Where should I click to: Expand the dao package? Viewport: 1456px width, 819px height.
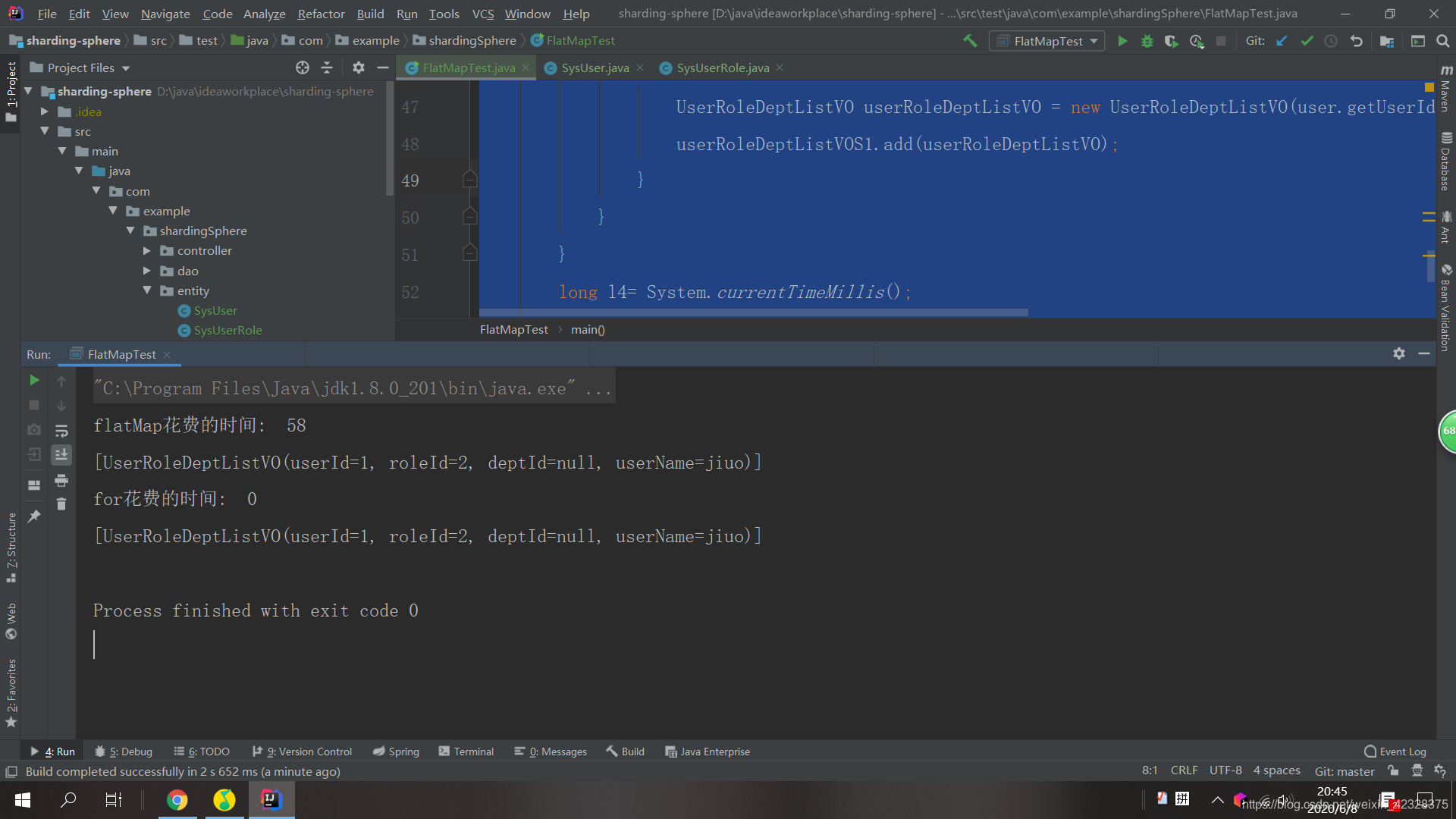coord(147,271)
